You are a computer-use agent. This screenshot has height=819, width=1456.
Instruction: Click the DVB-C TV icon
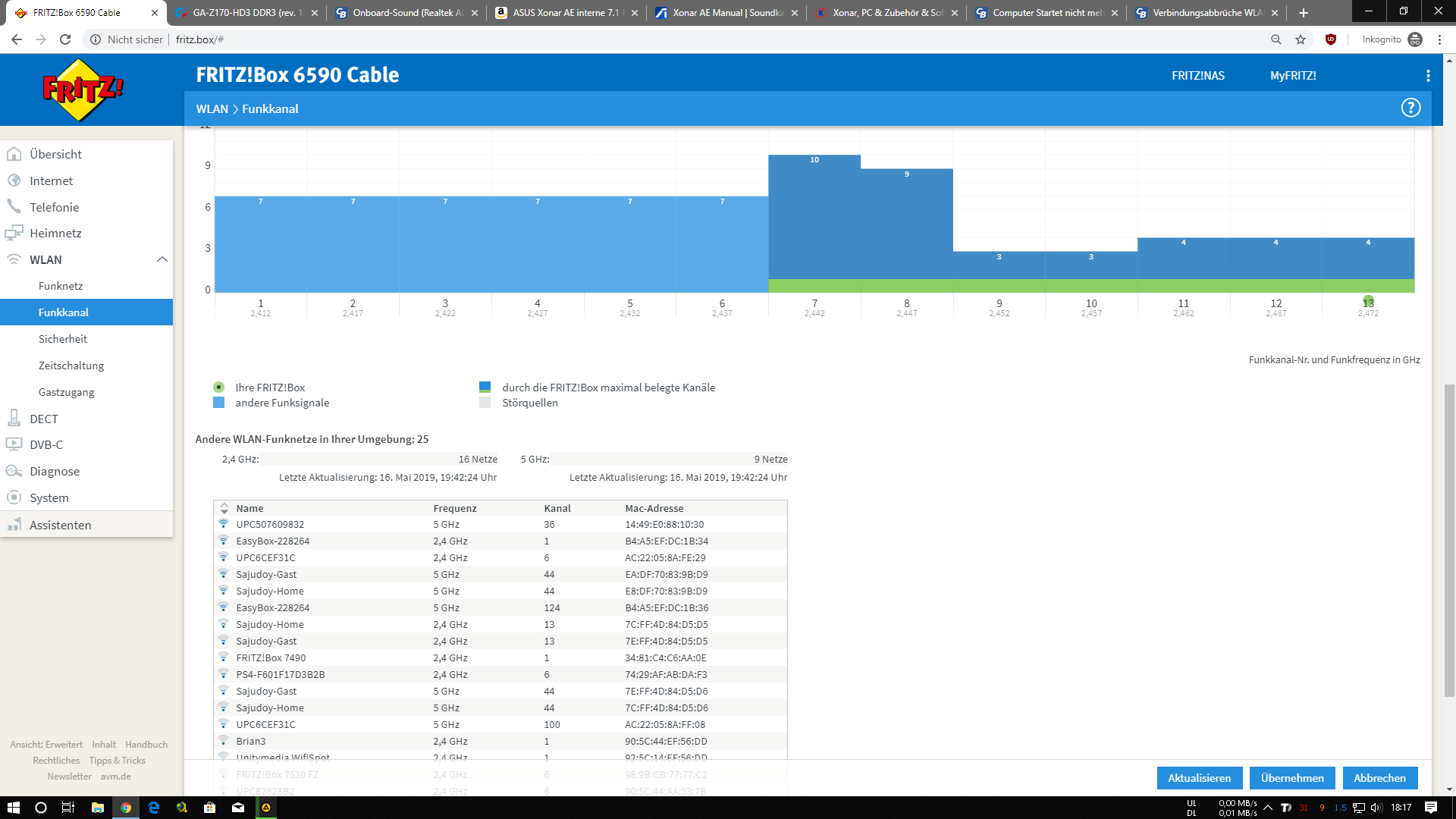[14, 444]
